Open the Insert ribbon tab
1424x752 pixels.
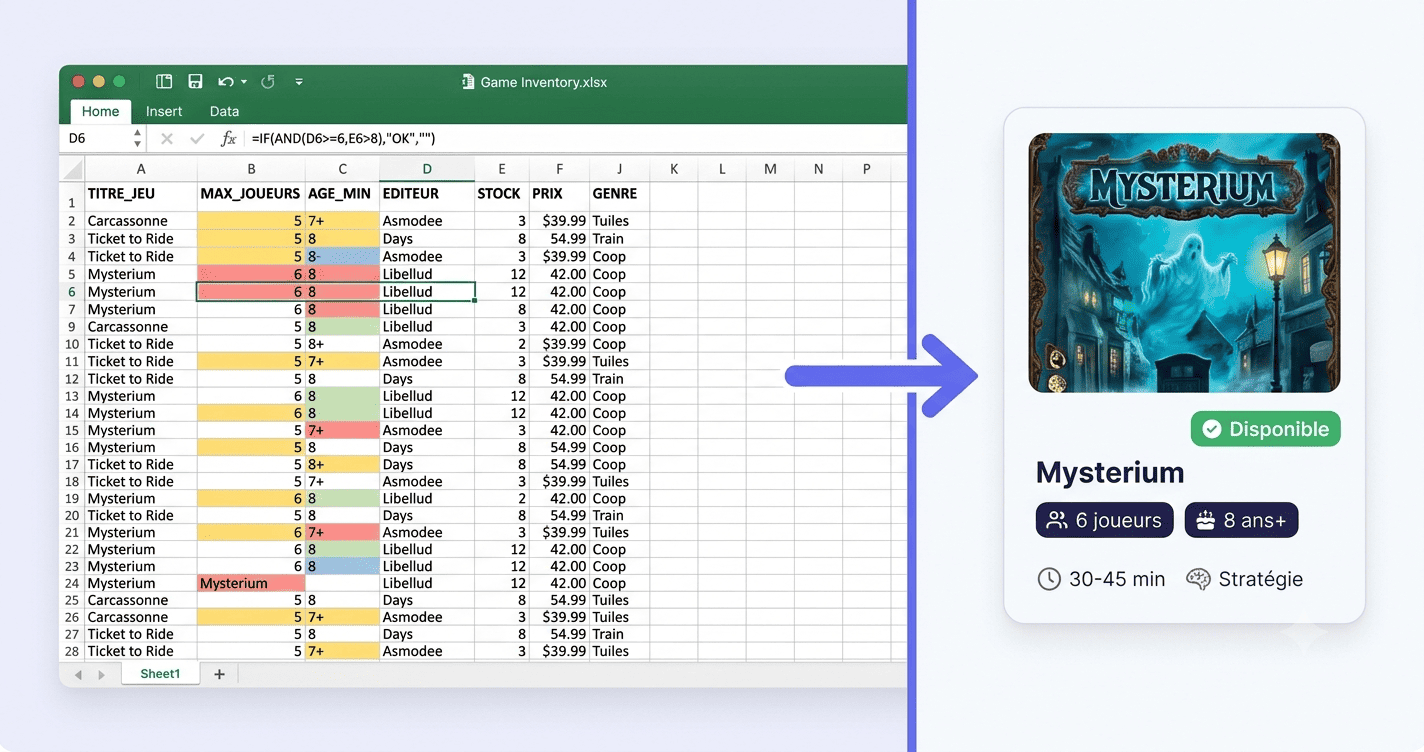164,112
